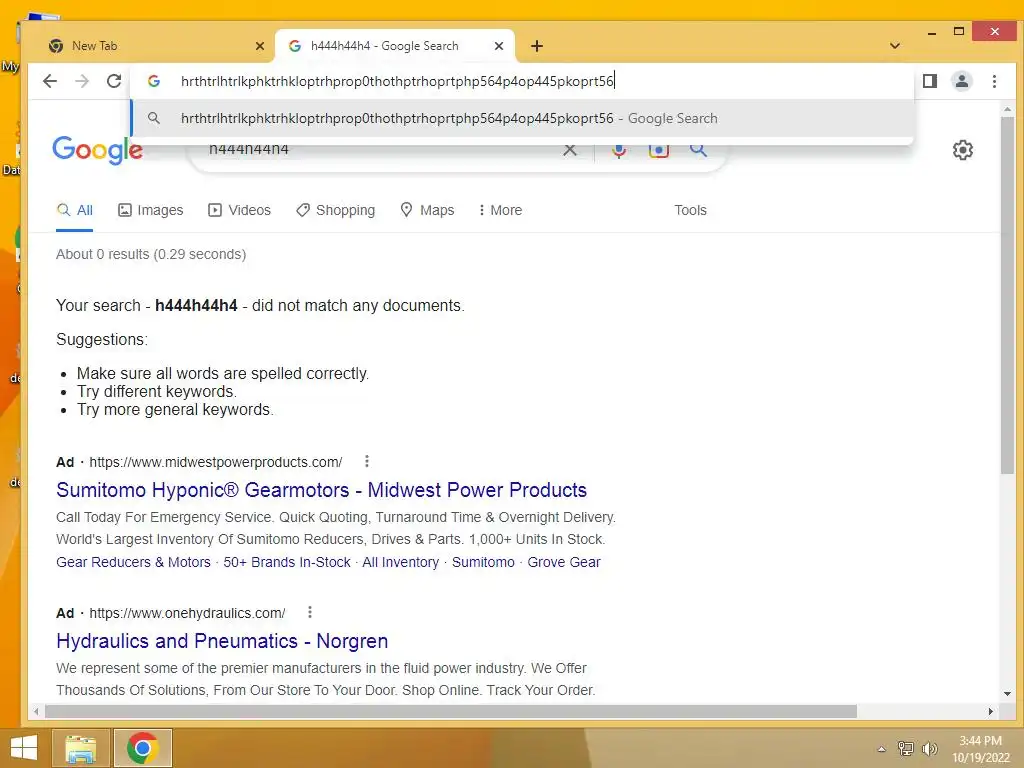Image resolution: width=1024 pixels, height=768 pixels.
Task: Close the h444h44h4 Google Search tab
Action: 499,46
